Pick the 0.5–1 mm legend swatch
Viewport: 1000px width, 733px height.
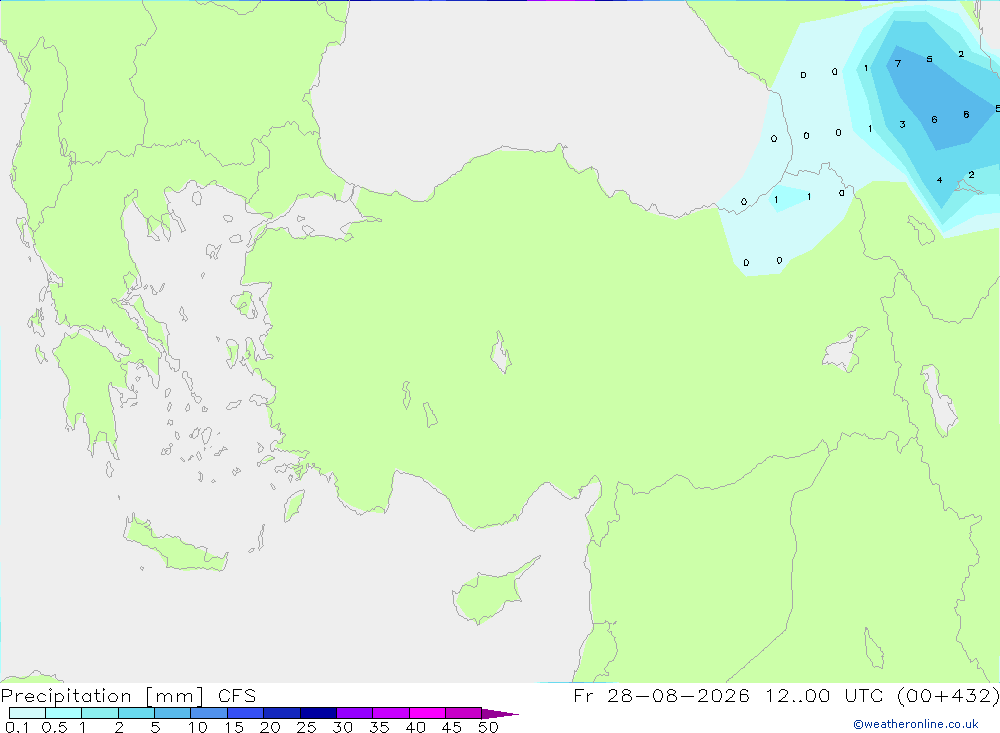pos(63,713)
